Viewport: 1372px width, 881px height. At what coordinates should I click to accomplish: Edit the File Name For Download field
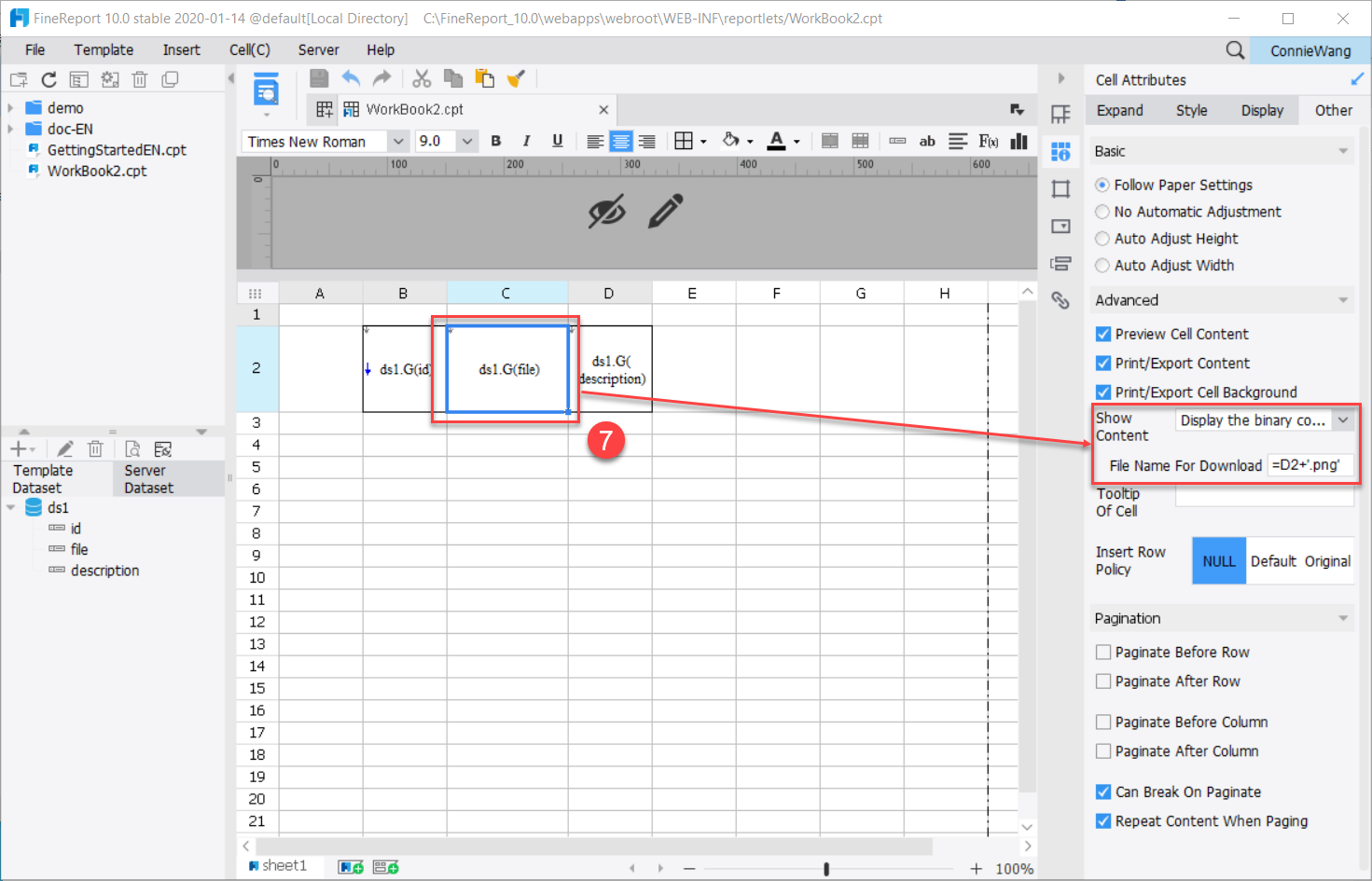[1310, 465]
